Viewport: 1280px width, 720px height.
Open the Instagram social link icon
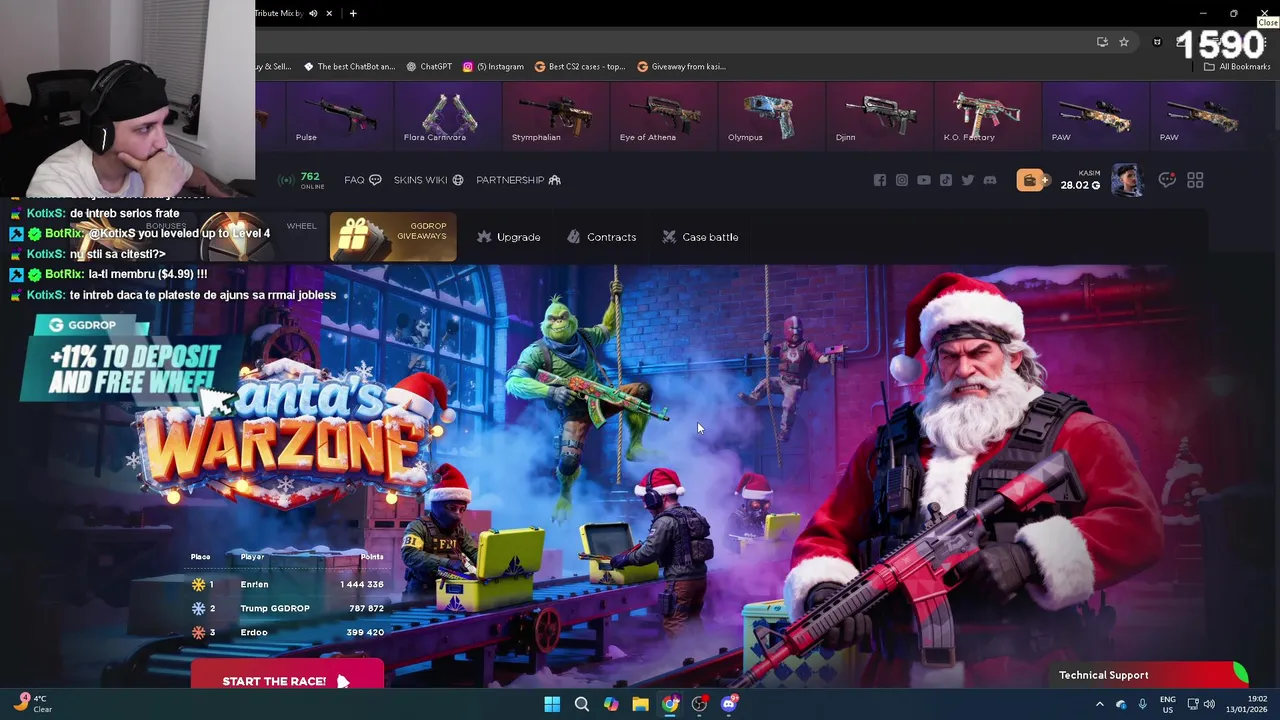(902, 180)
